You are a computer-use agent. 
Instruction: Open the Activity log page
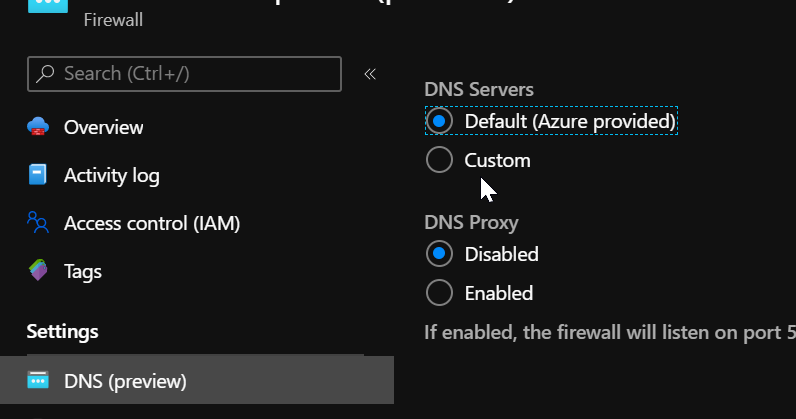pyautogui.click(x=111, y=175)
